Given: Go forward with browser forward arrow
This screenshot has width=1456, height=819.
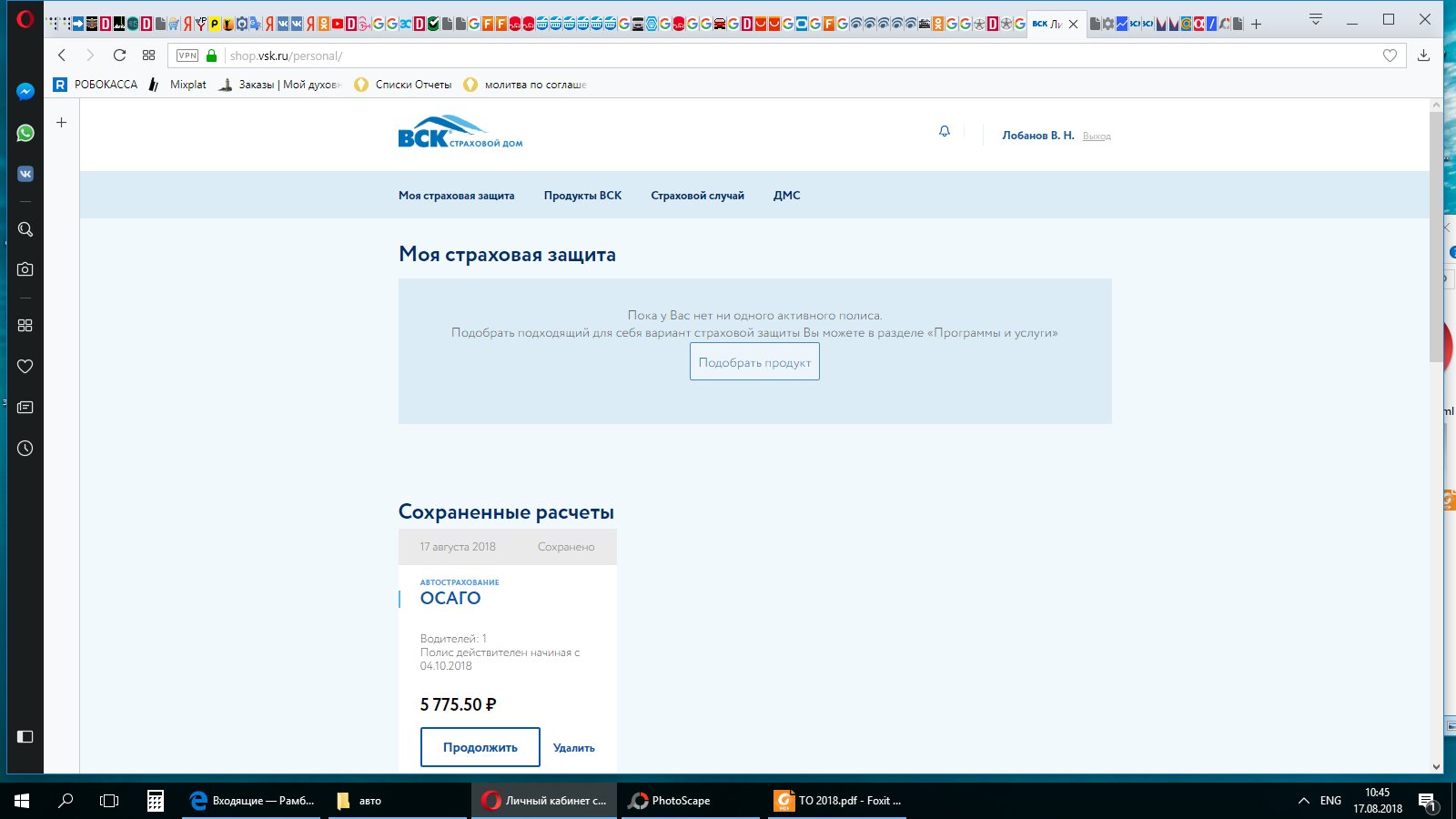Looking at the screenshot, I should click(90, 56).
